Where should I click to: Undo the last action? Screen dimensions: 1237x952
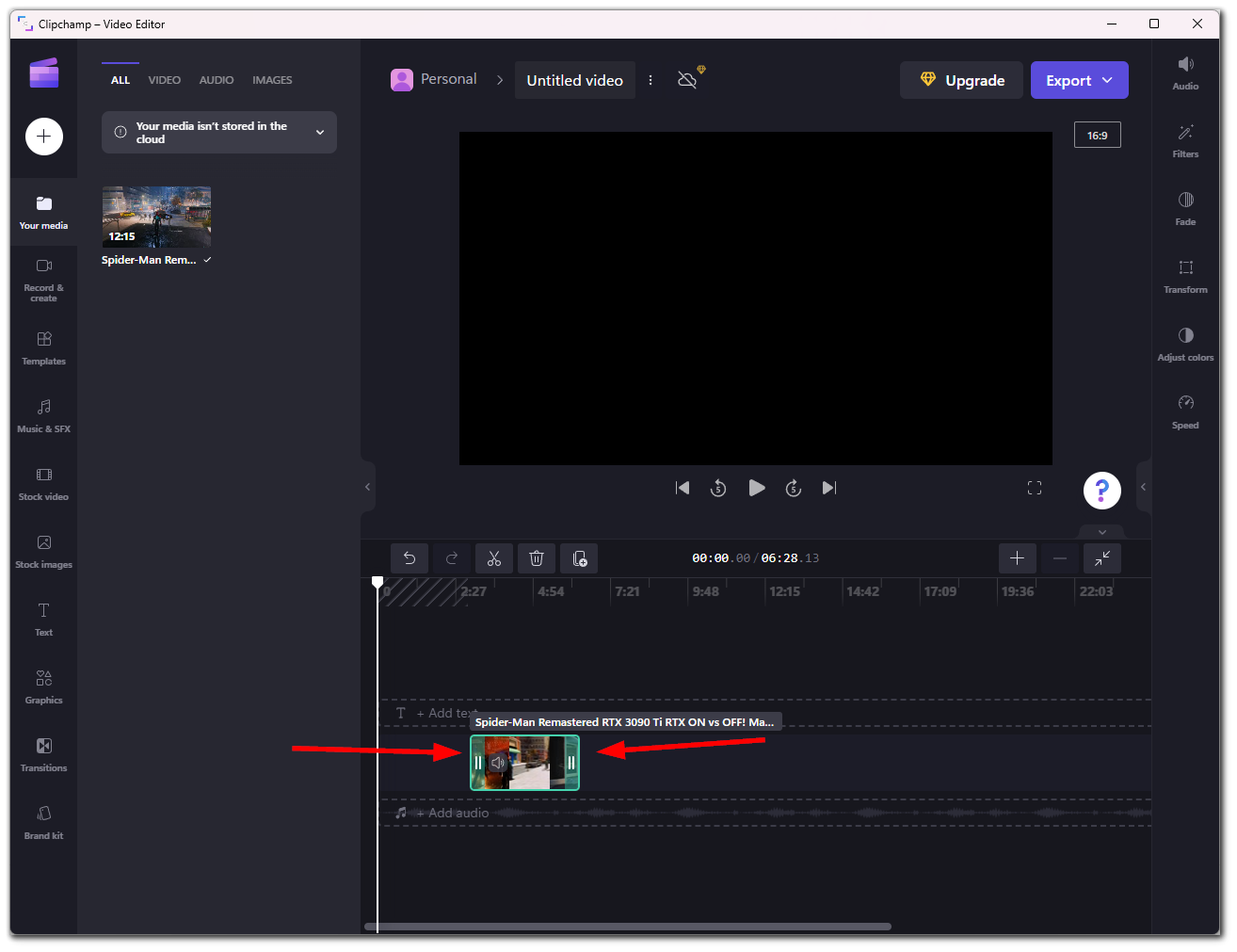pos(410,558)
